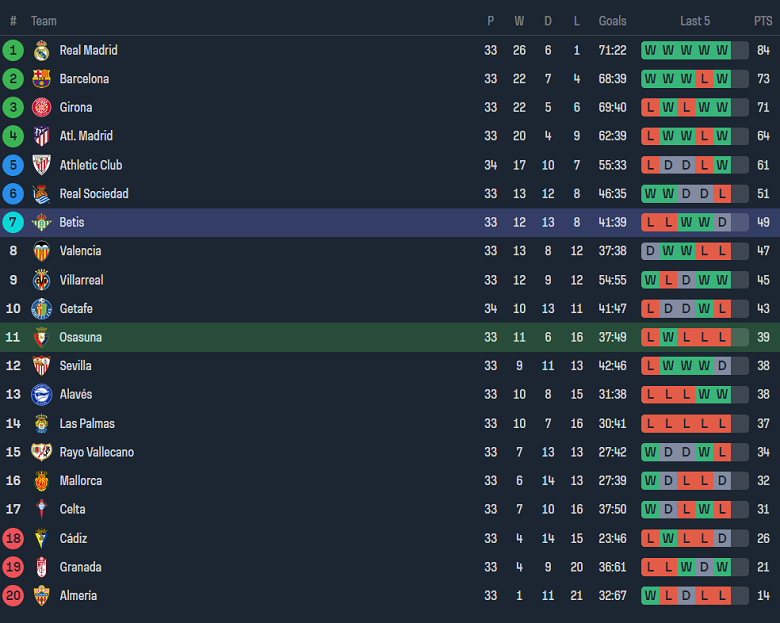Sort table by Goals column header
Viewport: 780px width, 623px height.
pos(612,21)
